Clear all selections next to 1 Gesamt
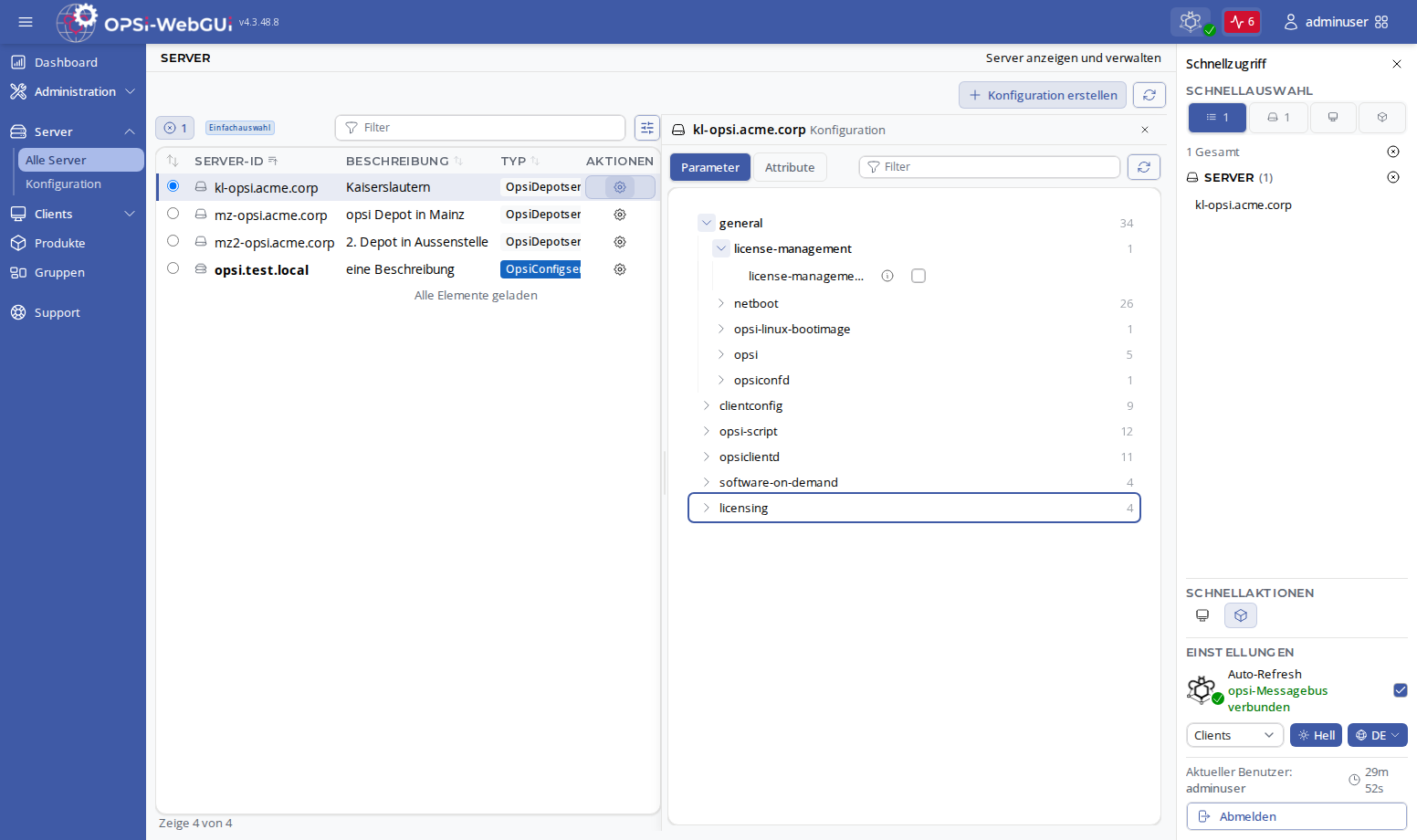Image resolution: width=1417 pixels, height=840 pixels. point(1393,152)
